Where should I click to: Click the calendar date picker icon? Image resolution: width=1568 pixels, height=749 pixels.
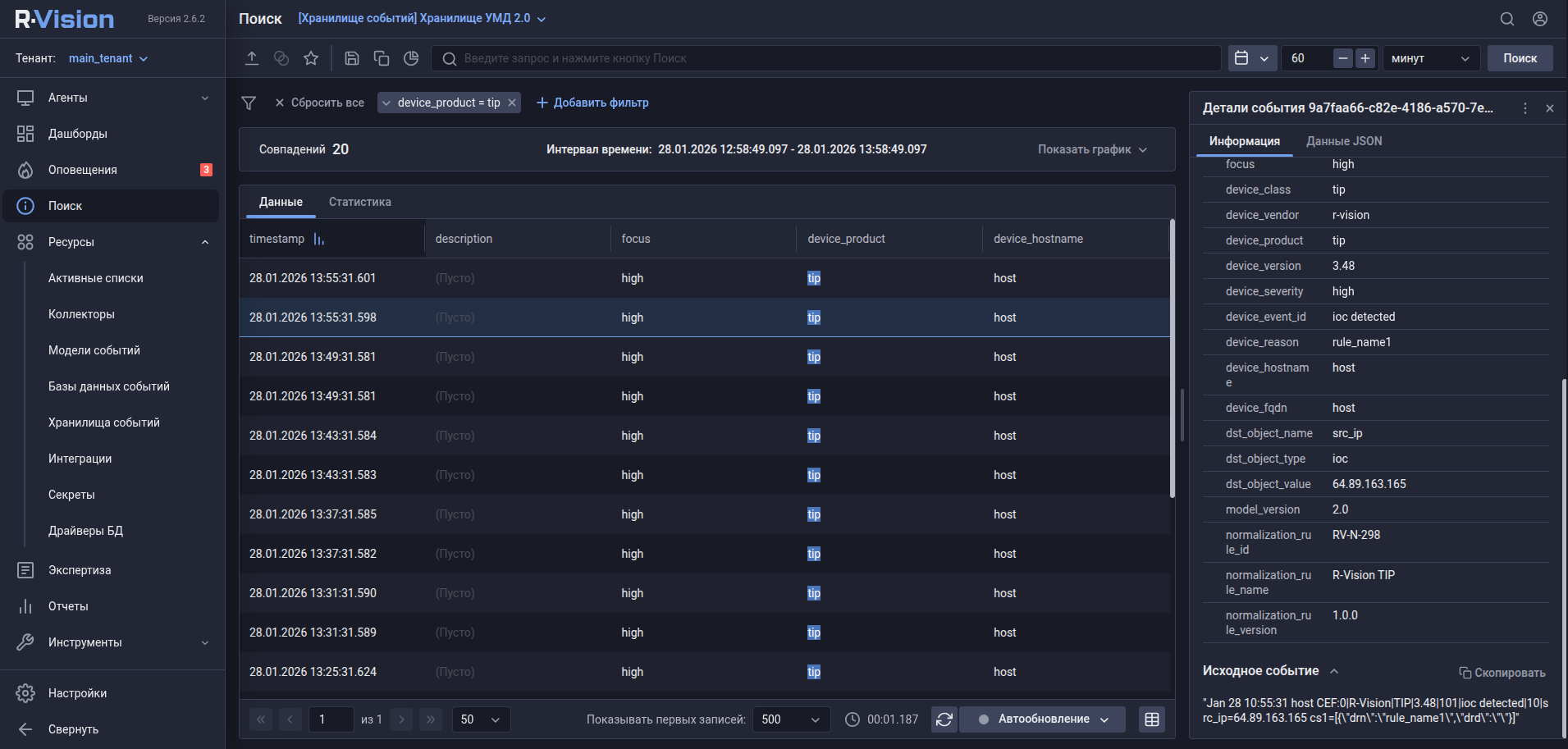click(1242, 58)
